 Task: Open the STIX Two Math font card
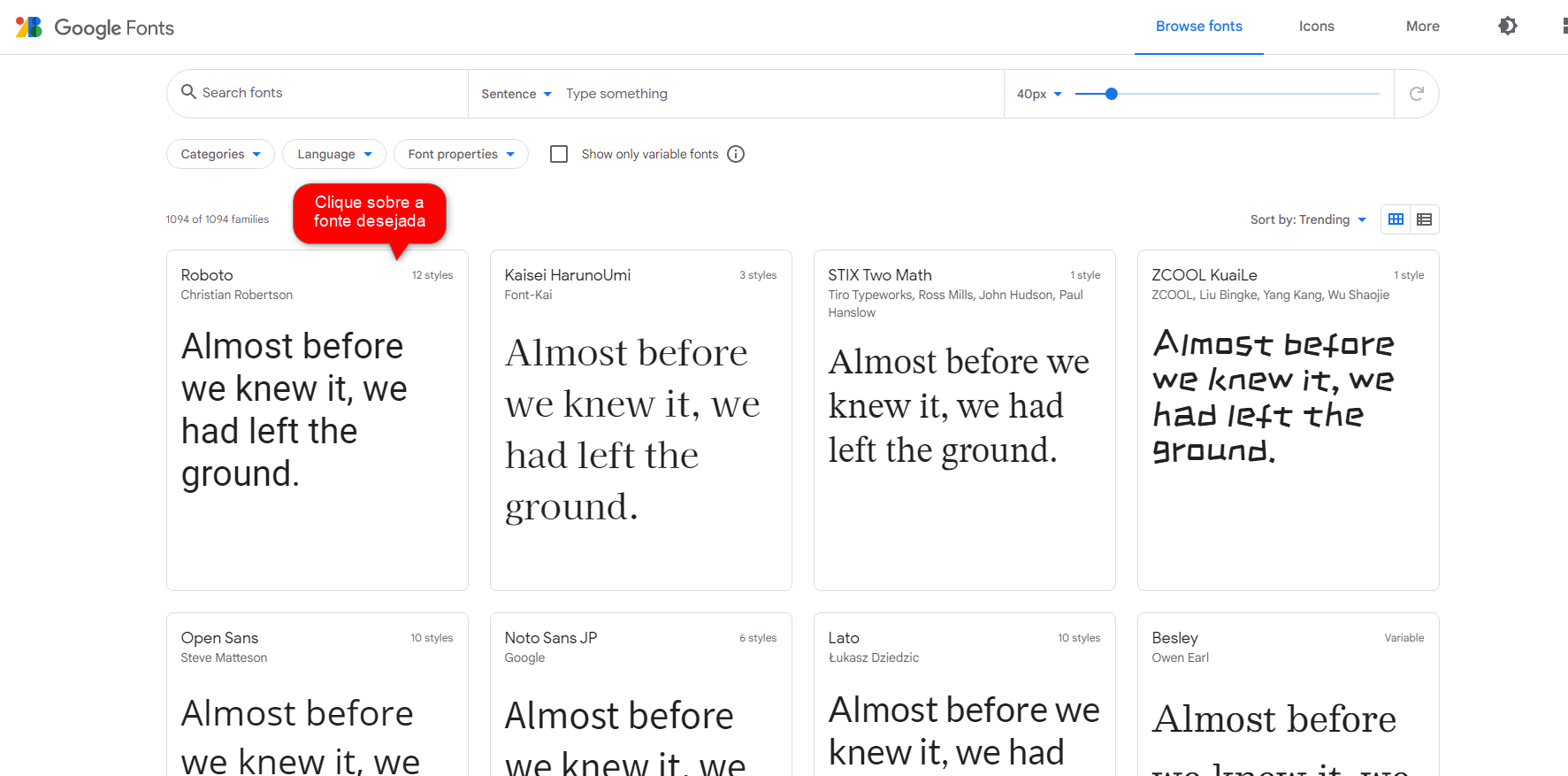pos(965,420)
